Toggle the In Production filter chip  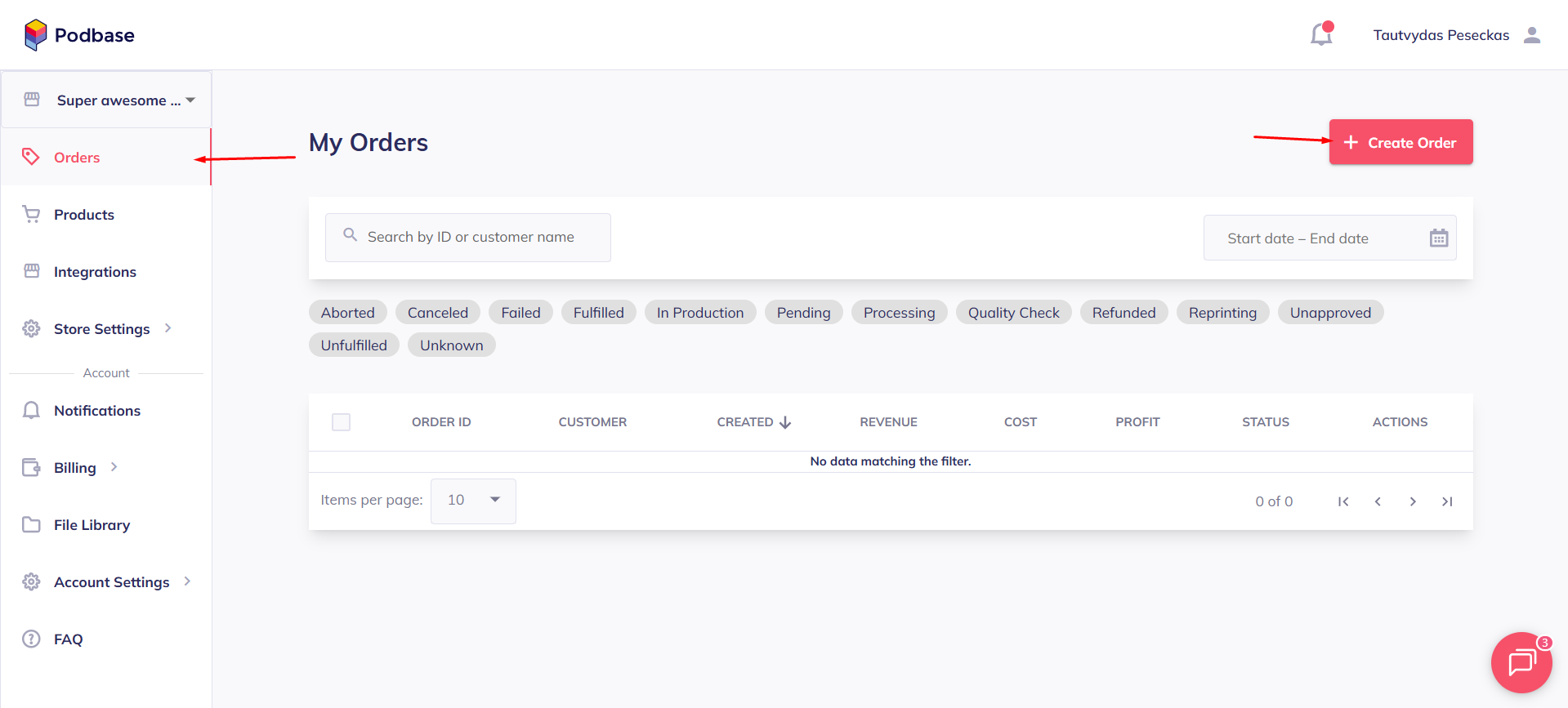coord(699,313)
